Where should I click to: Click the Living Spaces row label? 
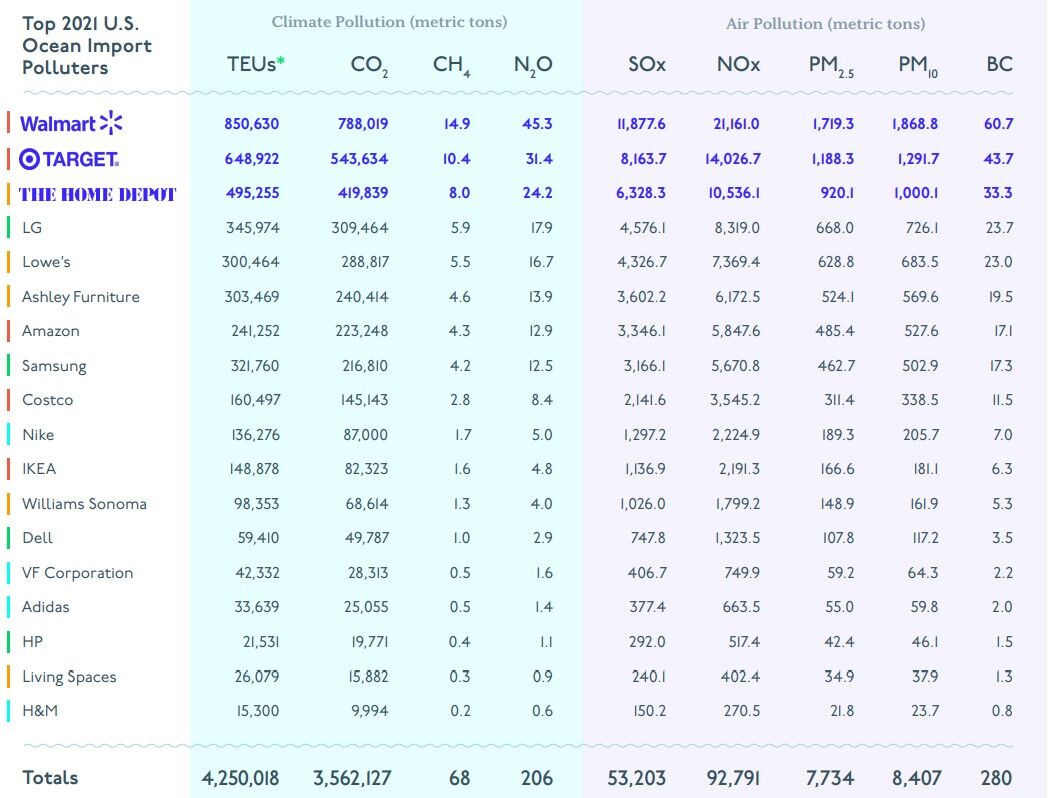(69, 677)
